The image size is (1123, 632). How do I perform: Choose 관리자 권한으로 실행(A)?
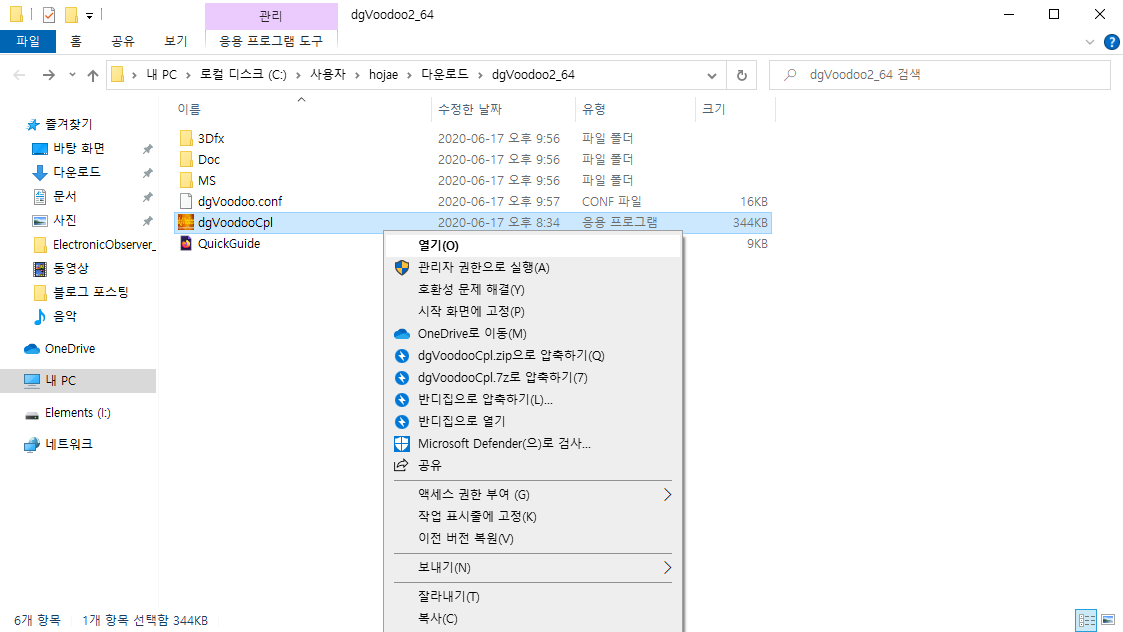(x=533, y=267)
